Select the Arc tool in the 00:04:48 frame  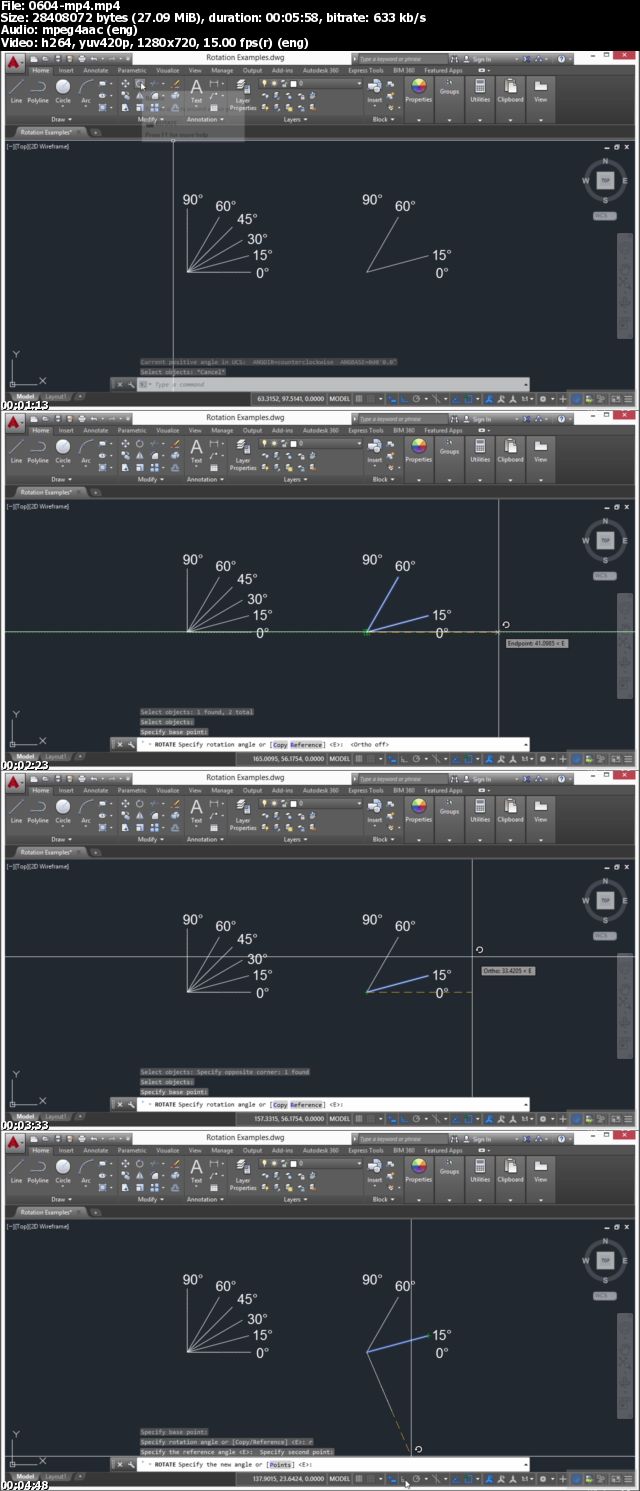[86, 1170]
